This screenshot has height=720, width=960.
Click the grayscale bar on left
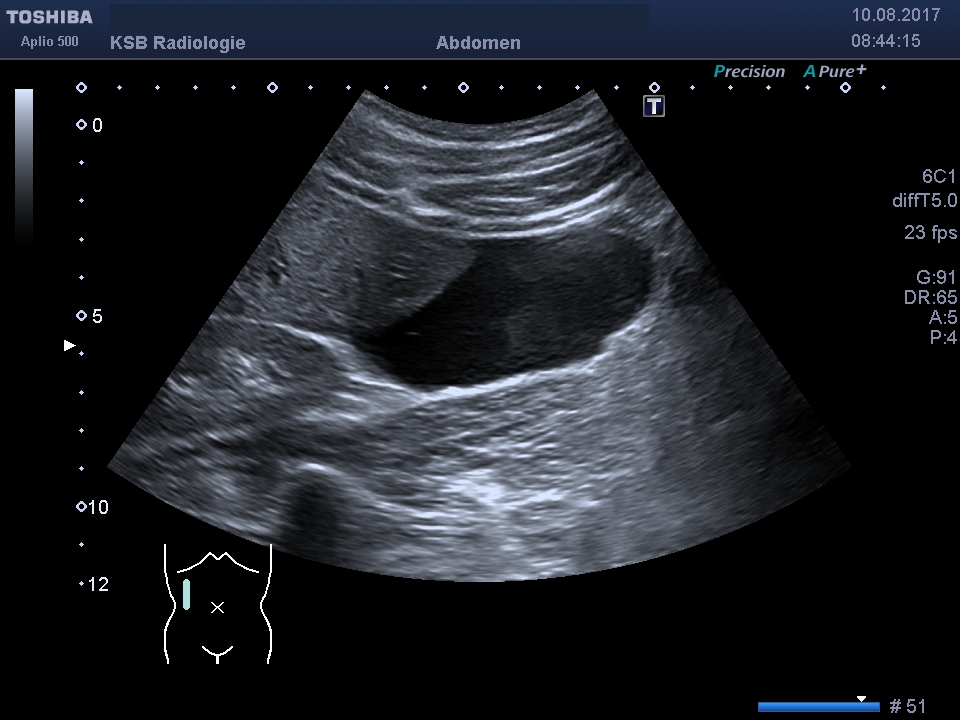[x=24, y=167]
